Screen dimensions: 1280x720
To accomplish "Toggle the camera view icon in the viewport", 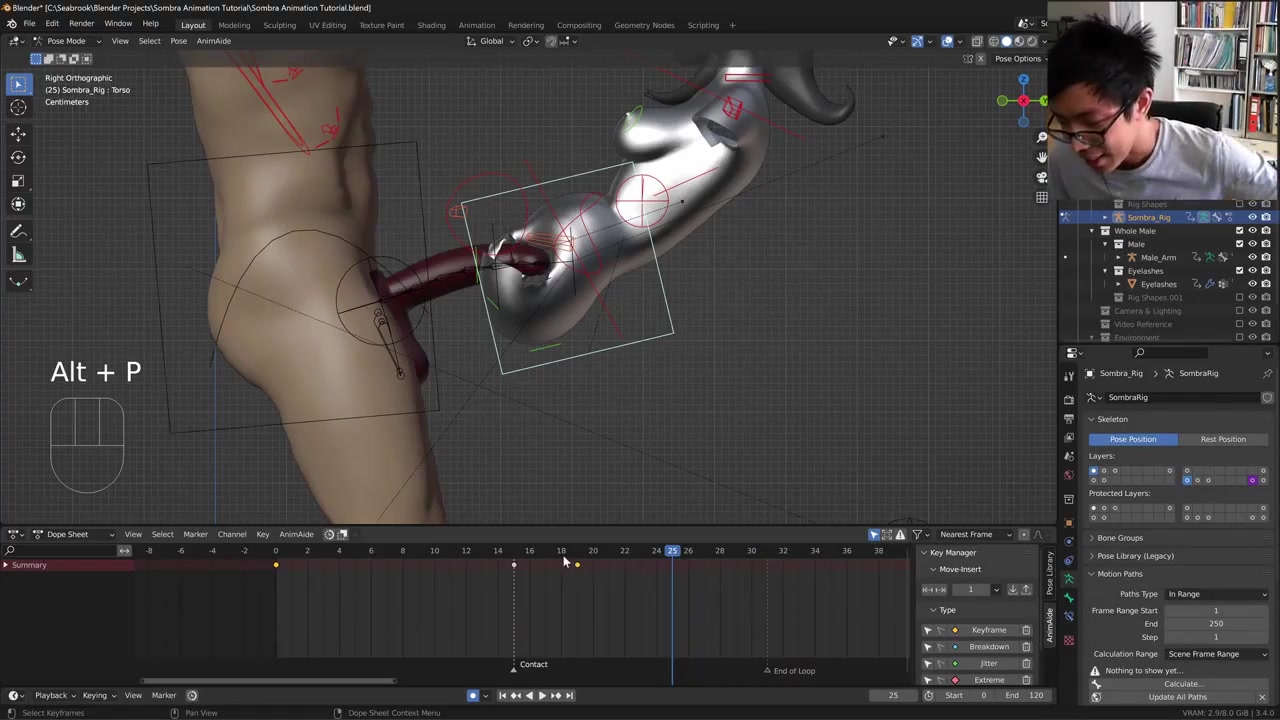I will pyautogui.click(x=1041, y=177).
